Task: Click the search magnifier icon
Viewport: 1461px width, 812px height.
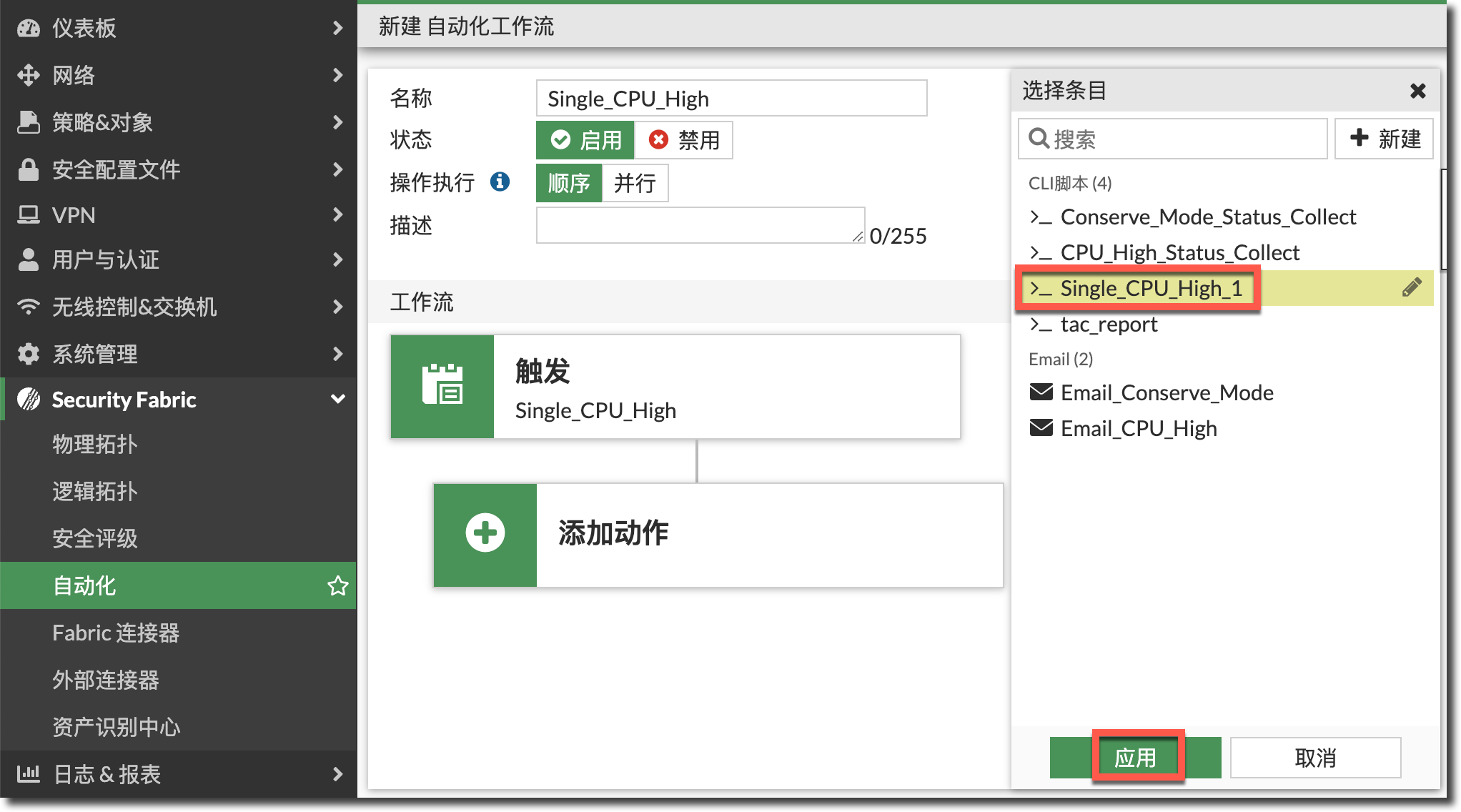Action: click(1039, 138)
